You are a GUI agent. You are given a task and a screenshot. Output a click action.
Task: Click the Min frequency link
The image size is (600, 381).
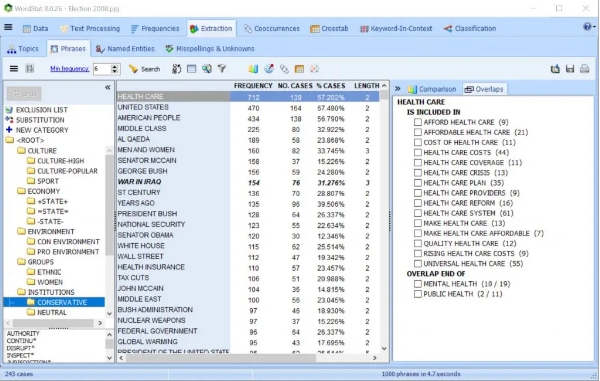coord(70,69)
